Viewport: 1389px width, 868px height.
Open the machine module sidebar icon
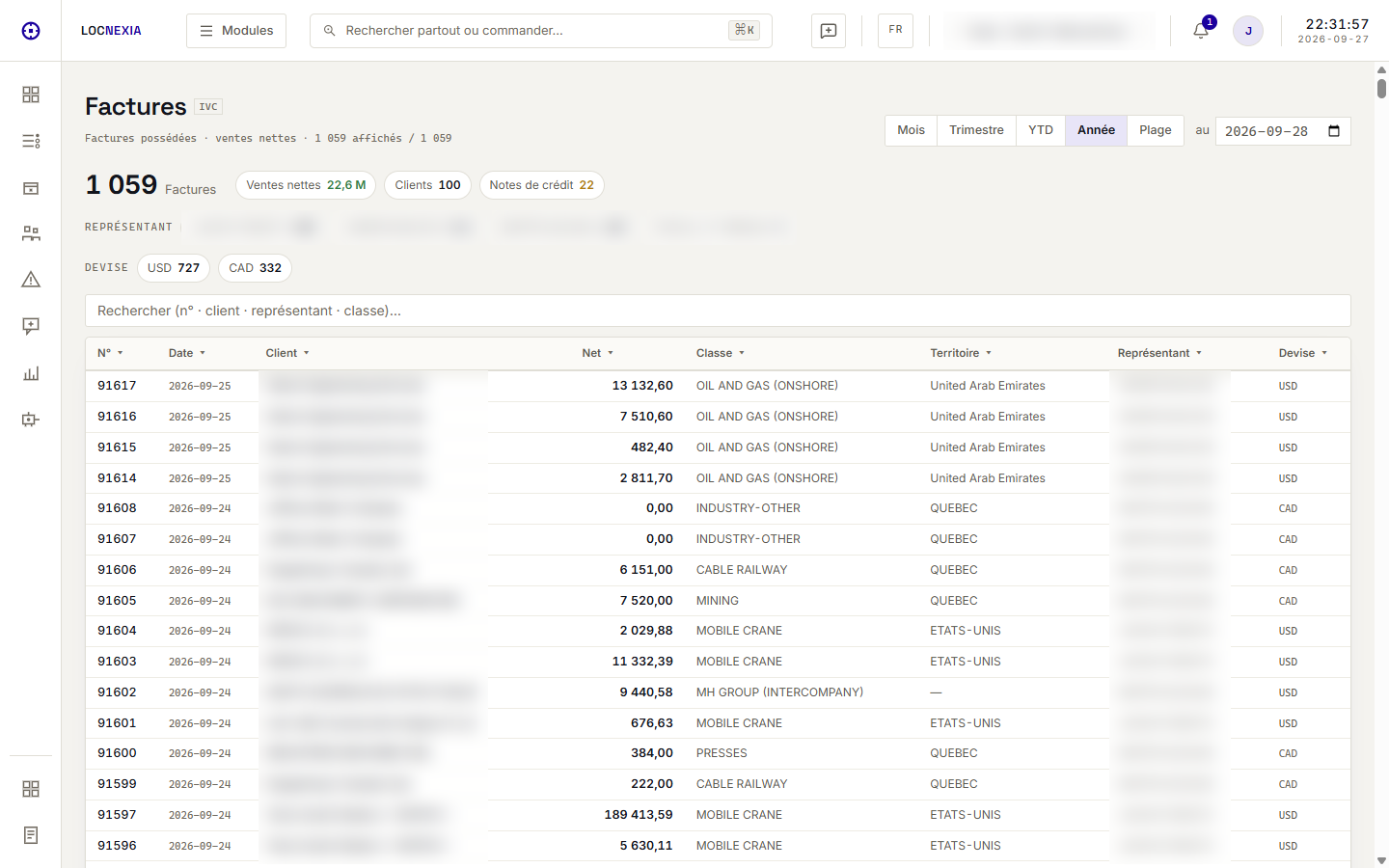31,420
